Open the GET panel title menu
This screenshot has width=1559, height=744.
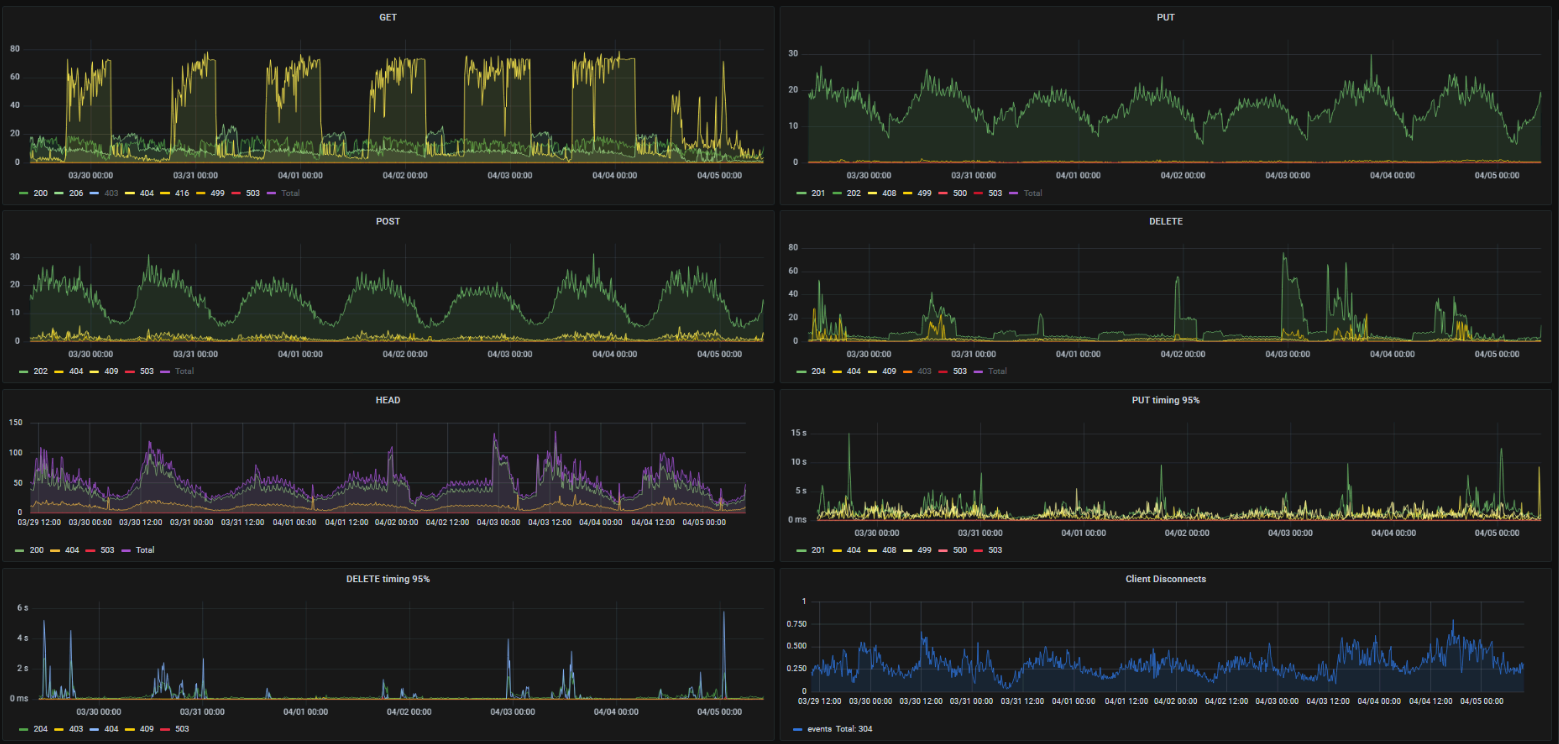coord(388,17)
